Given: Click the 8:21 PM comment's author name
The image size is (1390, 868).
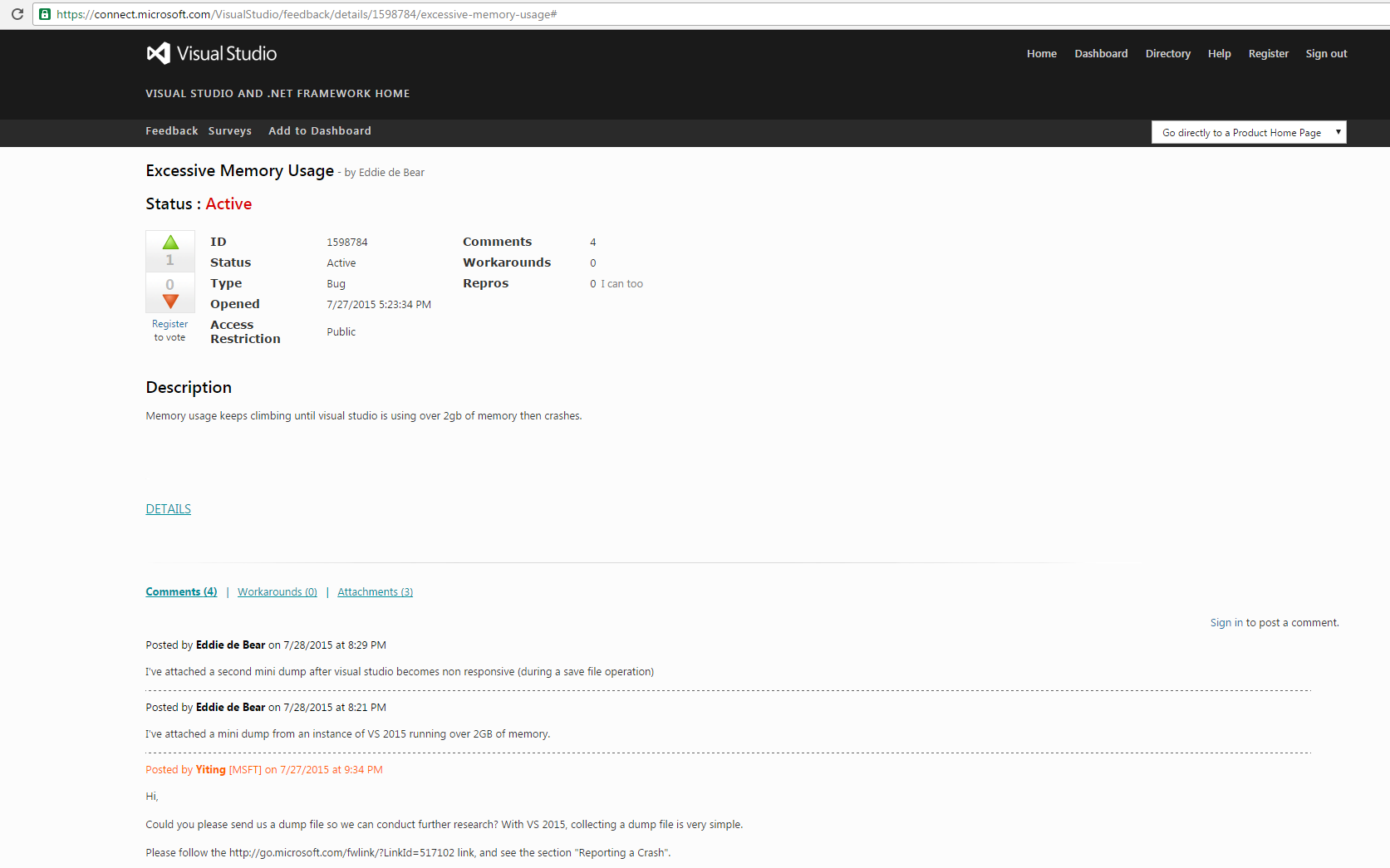Looking at the screenshot, I should (230, 707).
